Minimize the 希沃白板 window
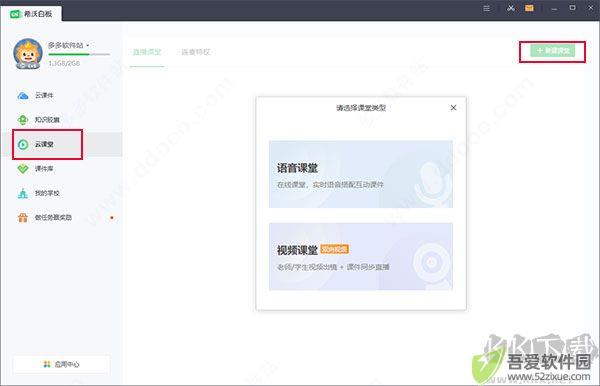The height and width of the screenshot is (386, 600). (x=554, y=8)
